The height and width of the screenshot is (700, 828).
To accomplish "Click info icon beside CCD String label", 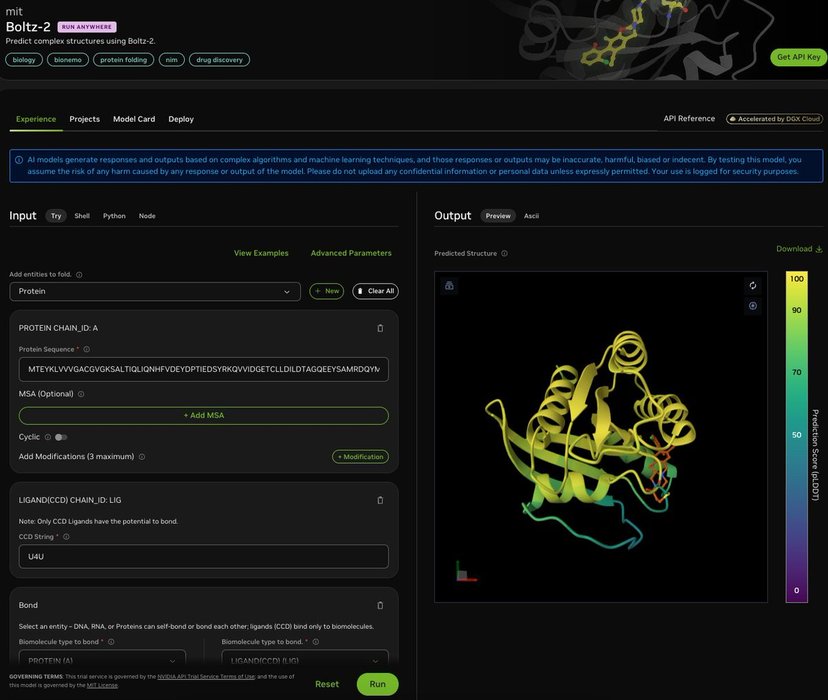I will [x=66, y=536].
